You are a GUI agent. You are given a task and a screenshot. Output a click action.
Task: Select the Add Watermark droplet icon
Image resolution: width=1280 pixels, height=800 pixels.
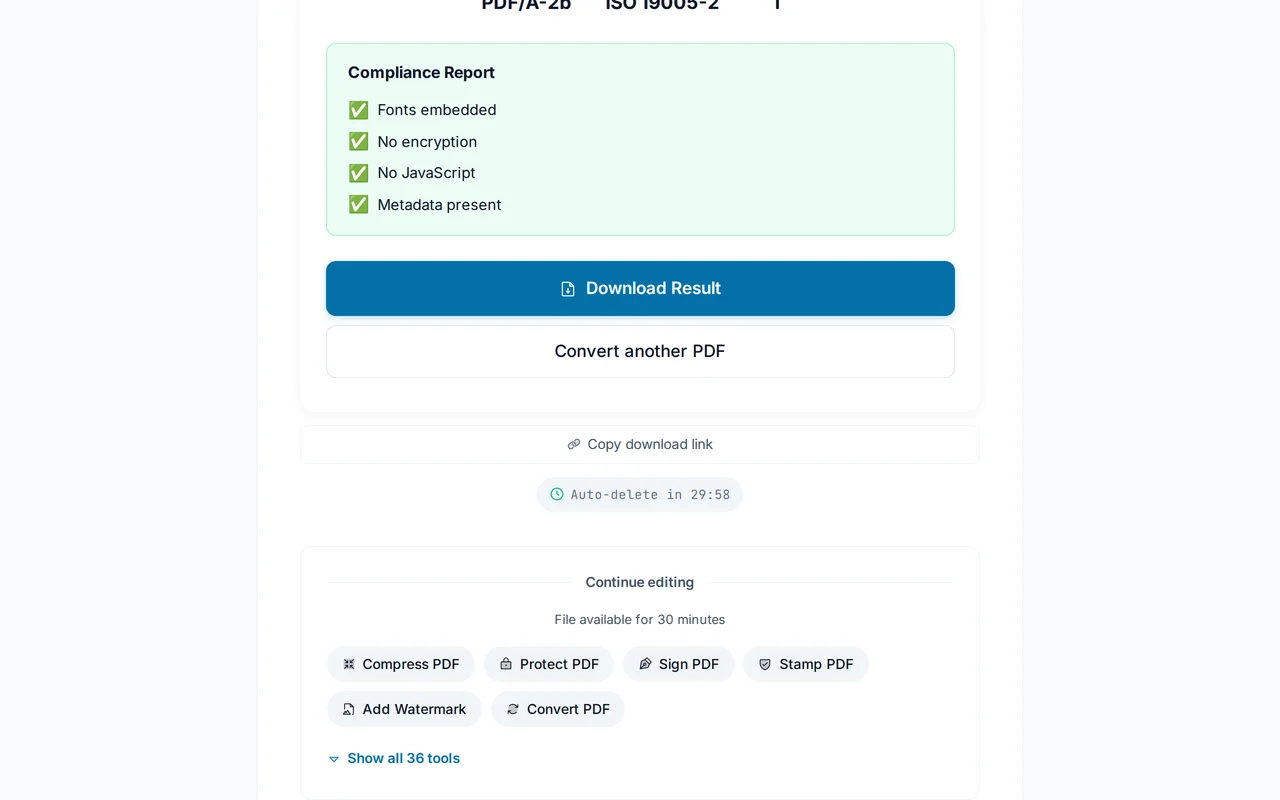click(348, 709)
